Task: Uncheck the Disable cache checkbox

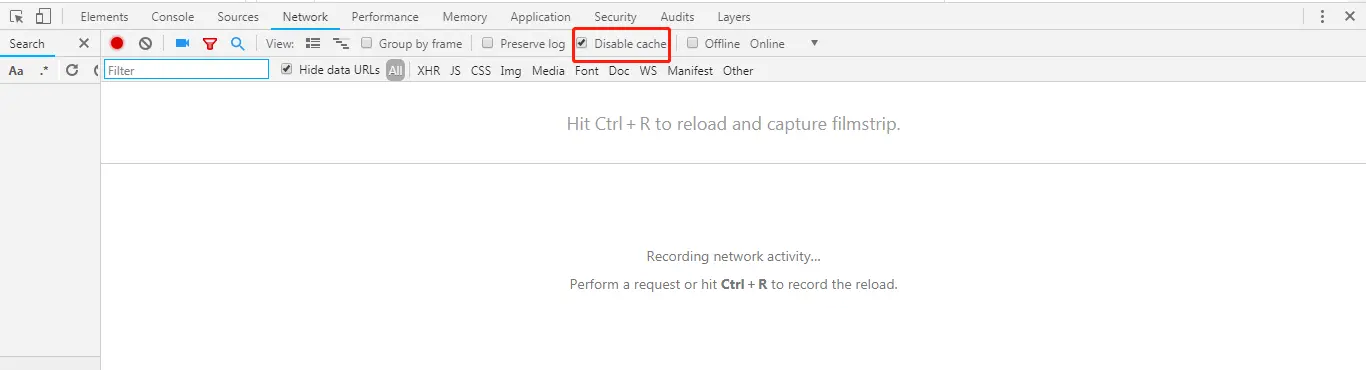Action: click(582, 43)
